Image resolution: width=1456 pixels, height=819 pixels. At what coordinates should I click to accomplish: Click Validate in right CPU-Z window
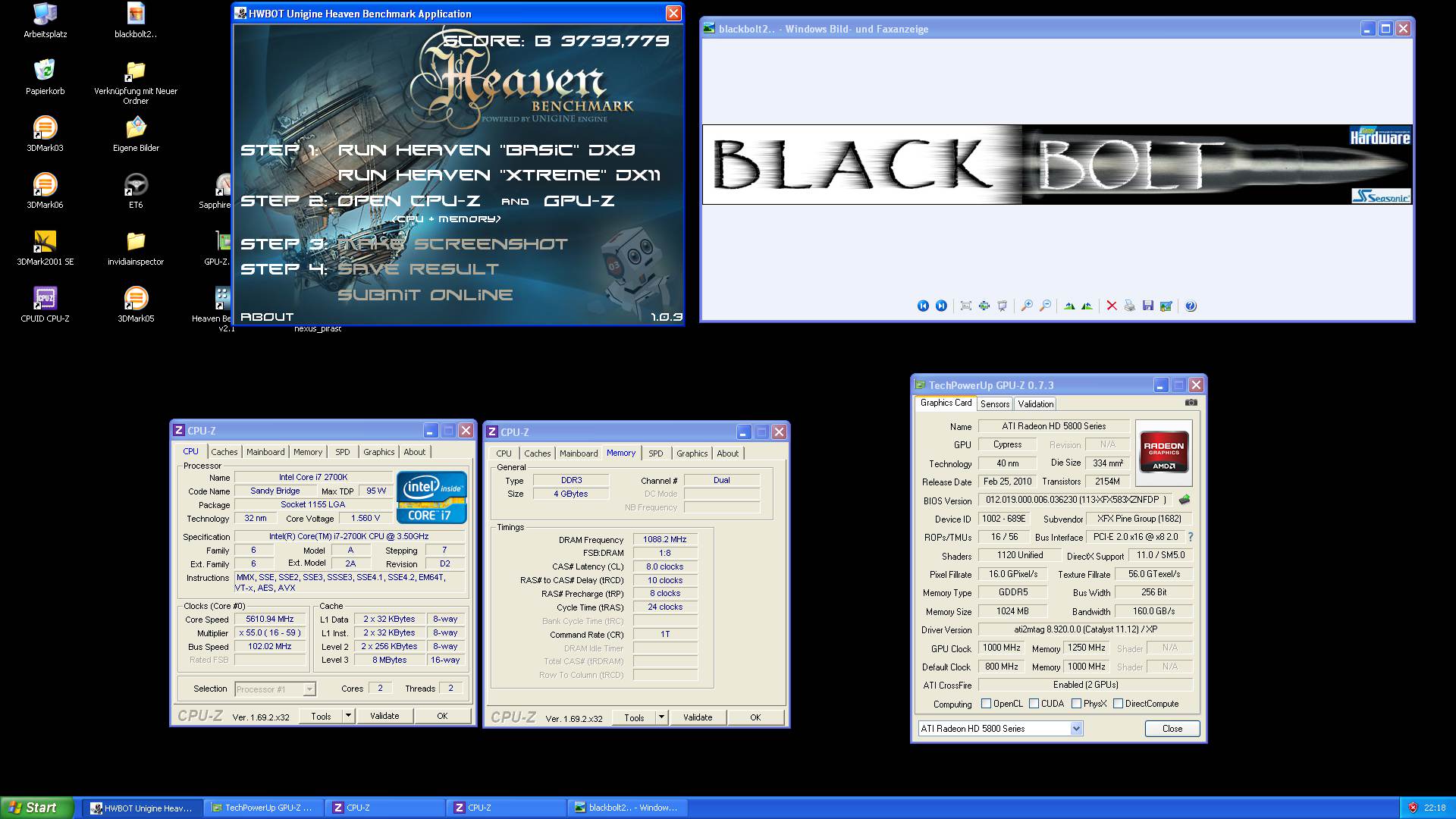[698, 717]
